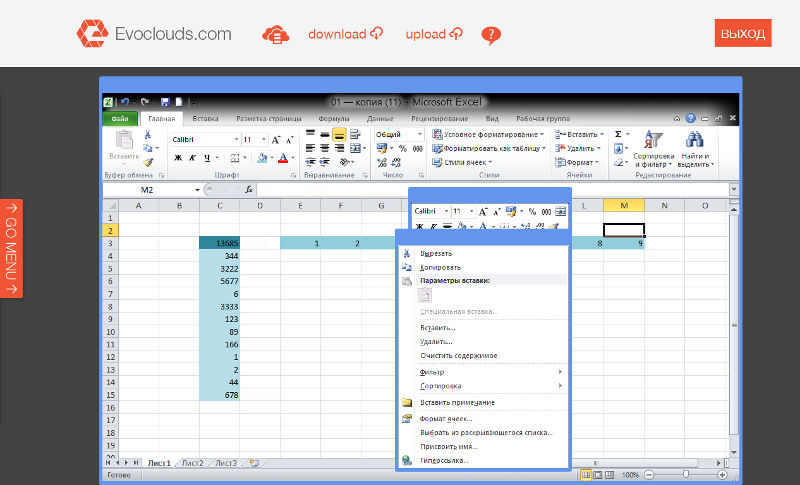Viewport: 800px width, 485px height.
Task: Click the ribbon red font color A
Action: click(283, 158)
